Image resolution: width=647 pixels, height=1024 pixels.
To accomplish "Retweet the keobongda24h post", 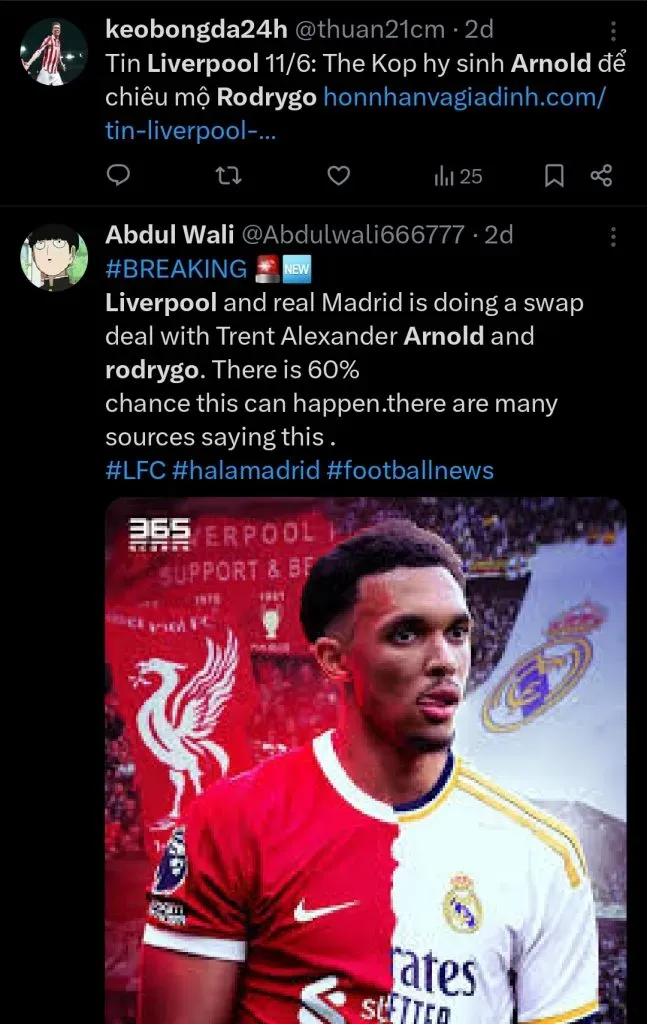I will (229, 175).
